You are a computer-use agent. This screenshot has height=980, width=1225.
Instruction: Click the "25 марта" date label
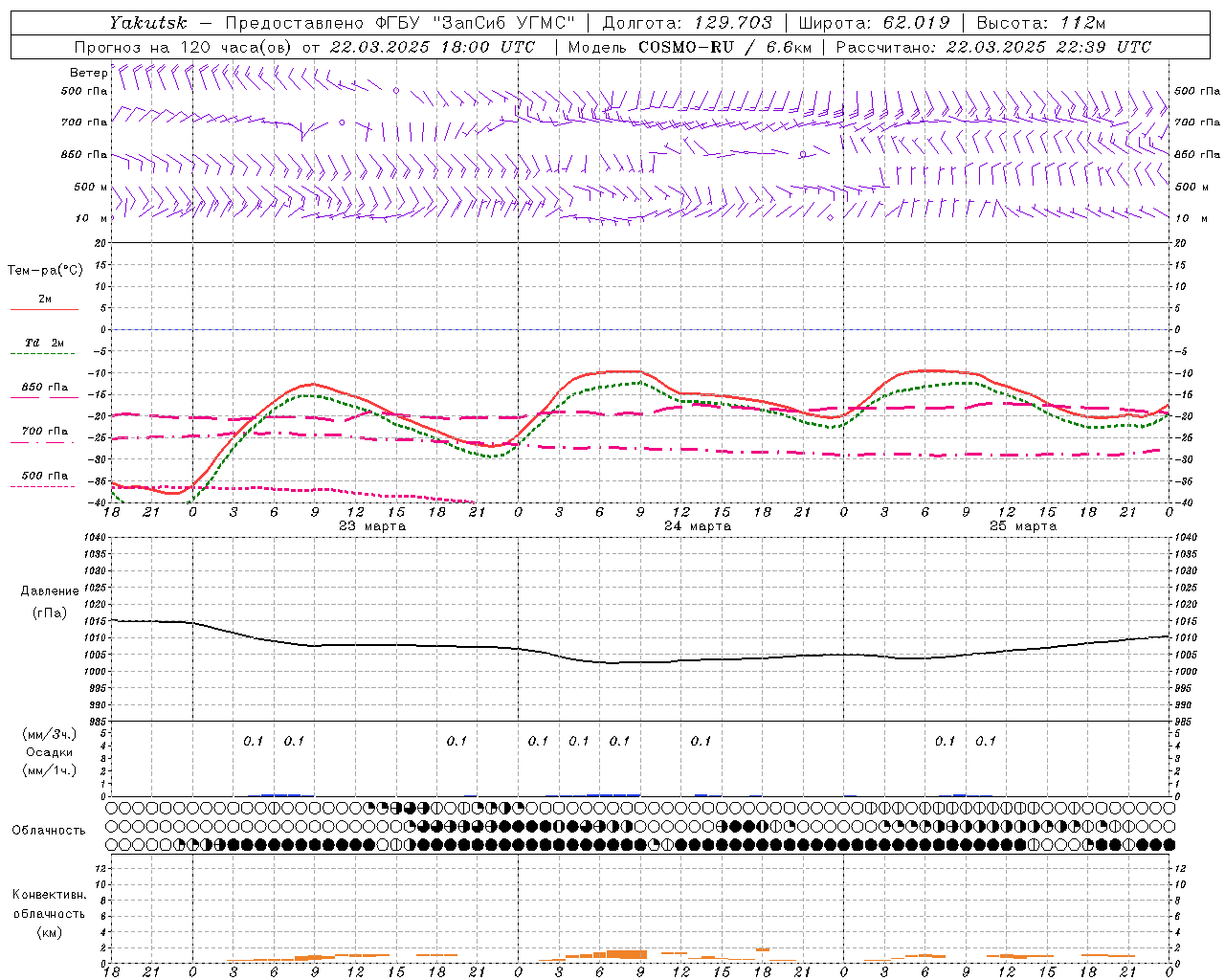1023,526
